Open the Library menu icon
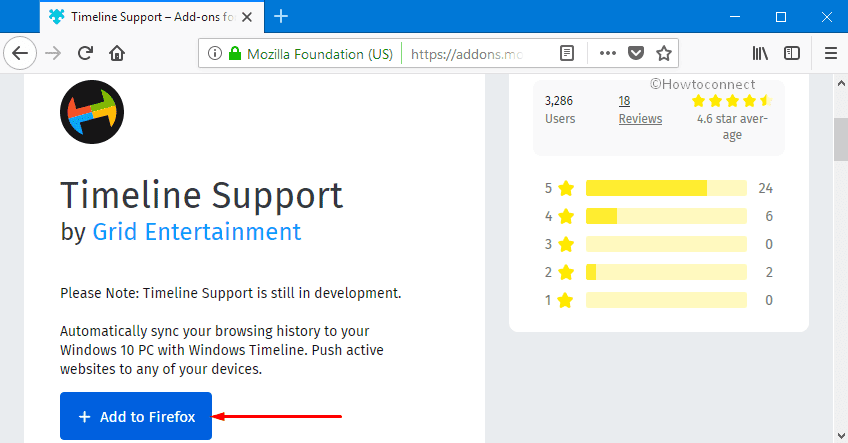This screenshot has height=443, width=848. (x=760, y=53)
